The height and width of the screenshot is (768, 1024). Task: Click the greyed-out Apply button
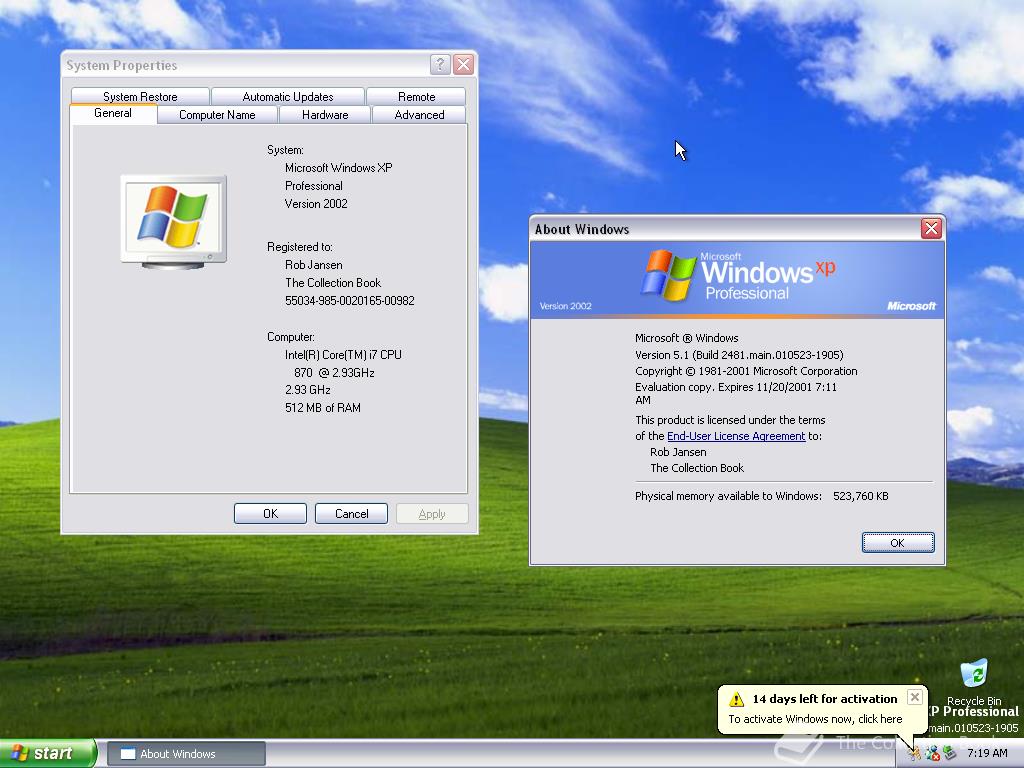(x=432, y=514)
